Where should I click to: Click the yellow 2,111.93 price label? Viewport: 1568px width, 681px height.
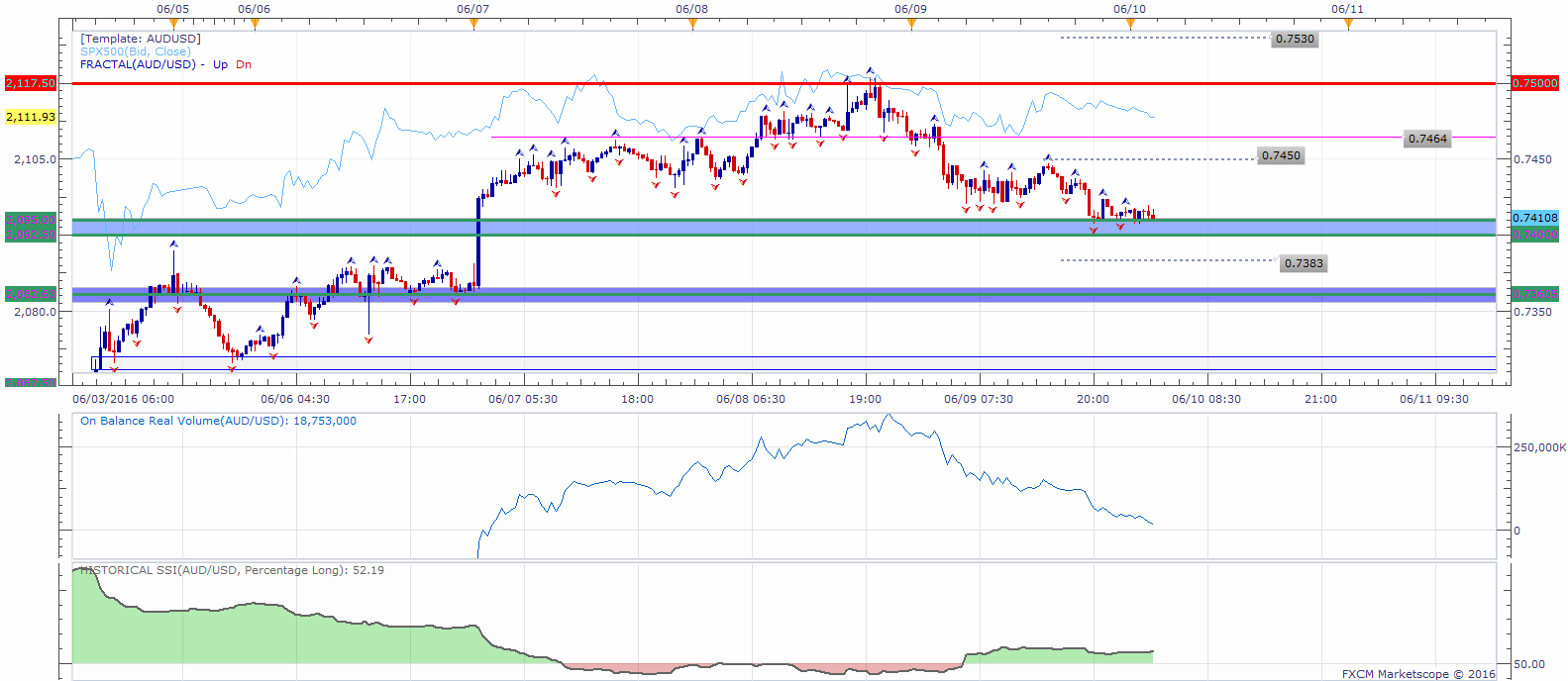(x=31, y=117)
